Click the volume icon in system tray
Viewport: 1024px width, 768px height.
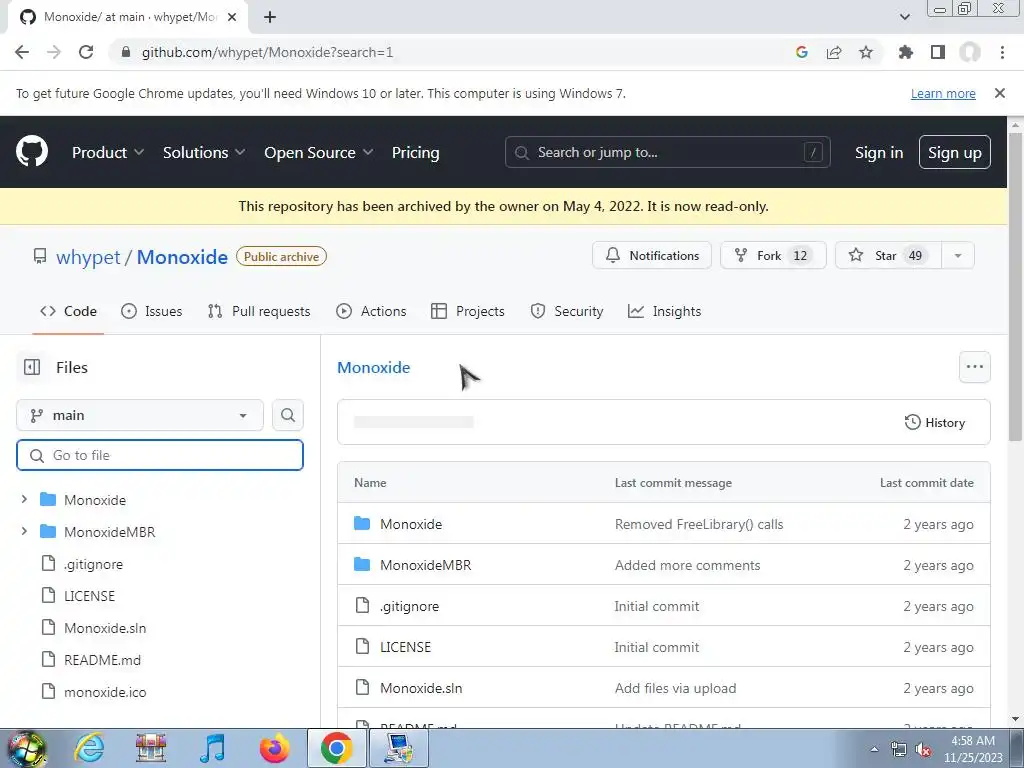[923, 750]
